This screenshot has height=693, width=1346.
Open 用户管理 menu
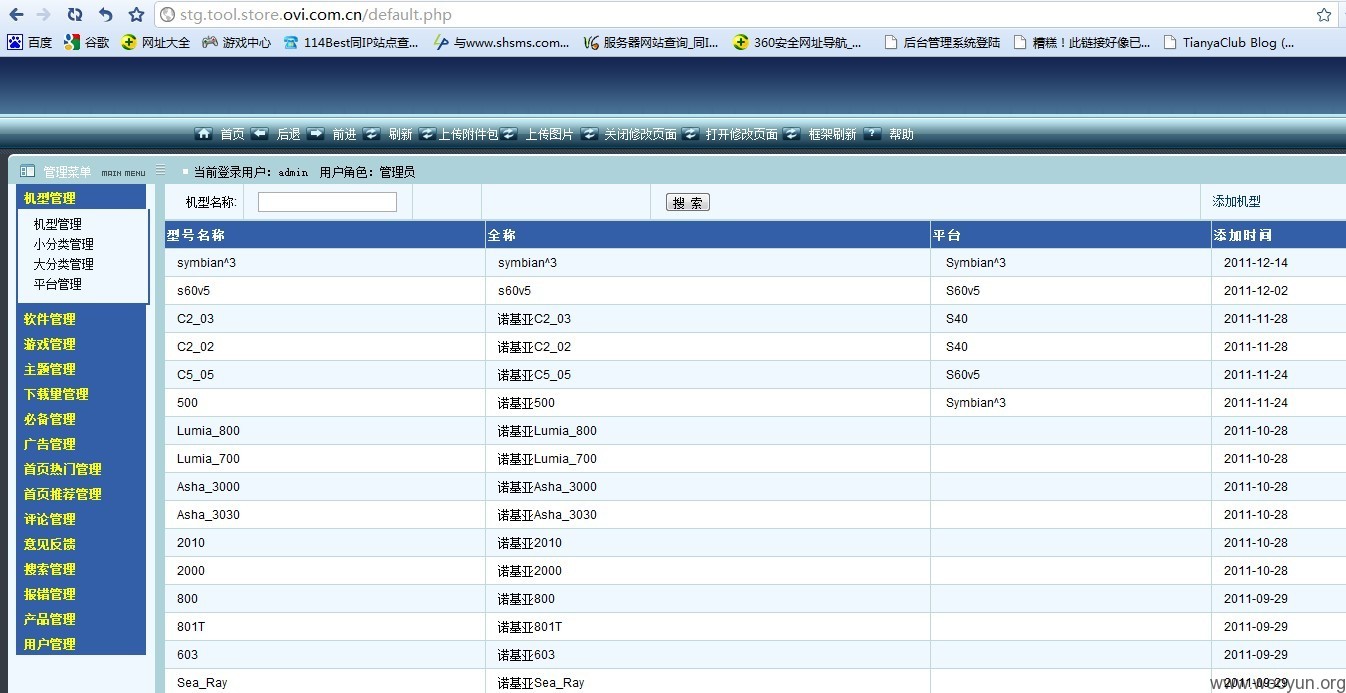click(82, 644)
